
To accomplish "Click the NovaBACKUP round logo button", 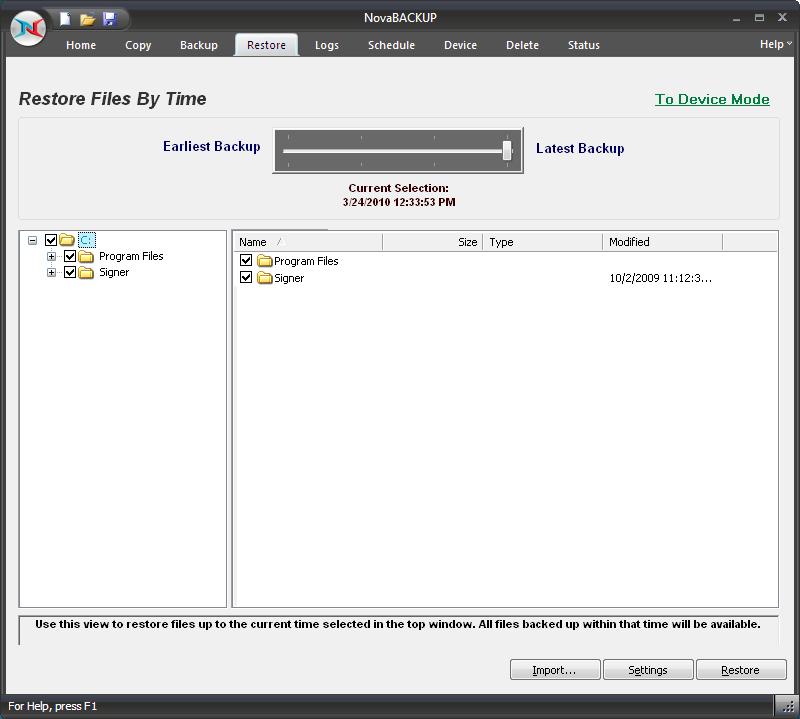I will (x=28, y=28).
